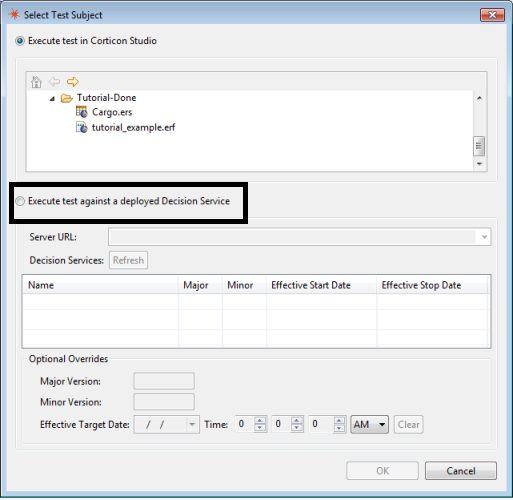Click the Minor column header
Image resolution: width=513 pixels, height=500 pixels.
pos(244,285)
